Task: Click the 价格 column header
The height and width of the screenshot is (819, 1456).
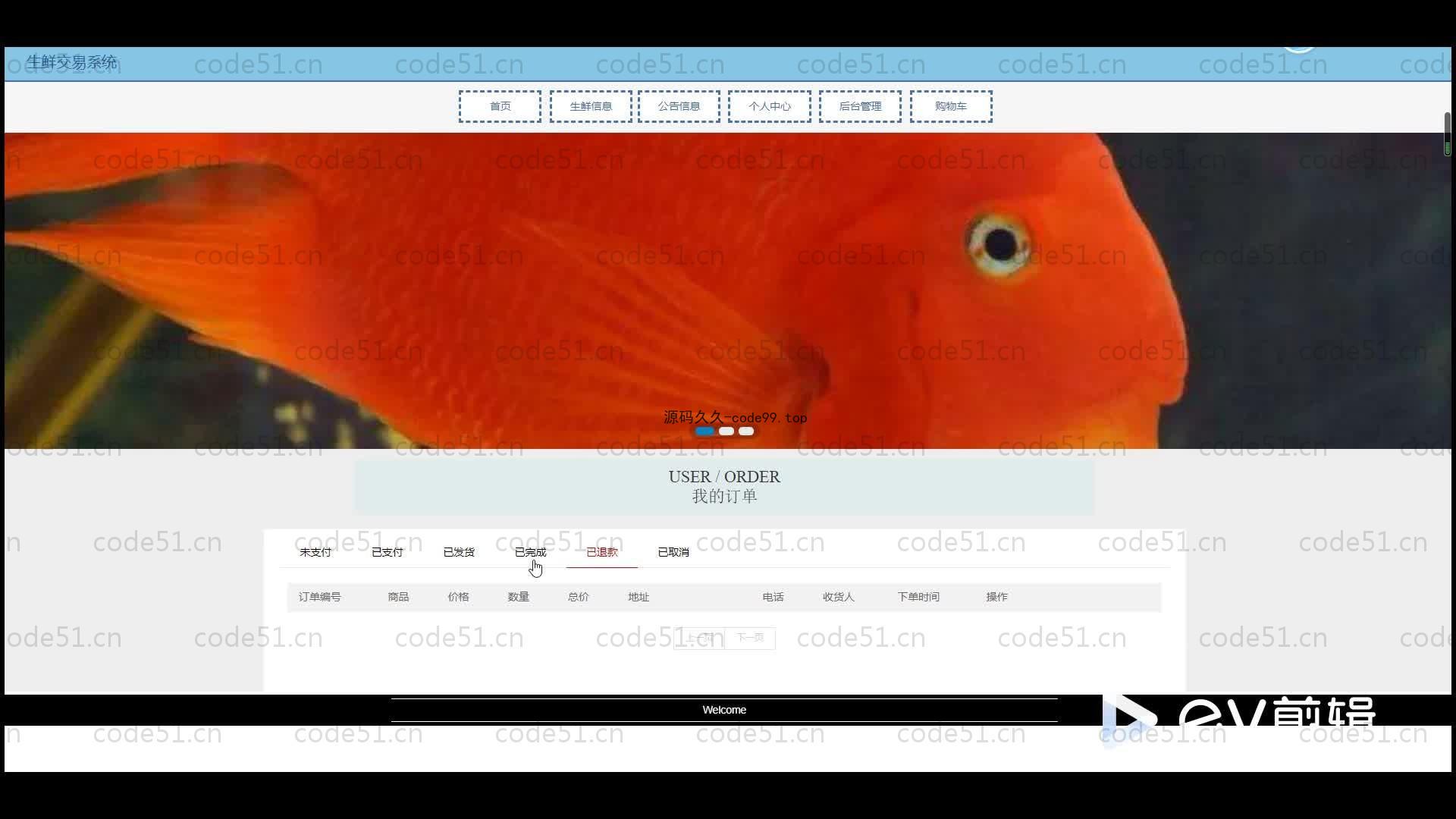Action: click(x=458, y=597)
